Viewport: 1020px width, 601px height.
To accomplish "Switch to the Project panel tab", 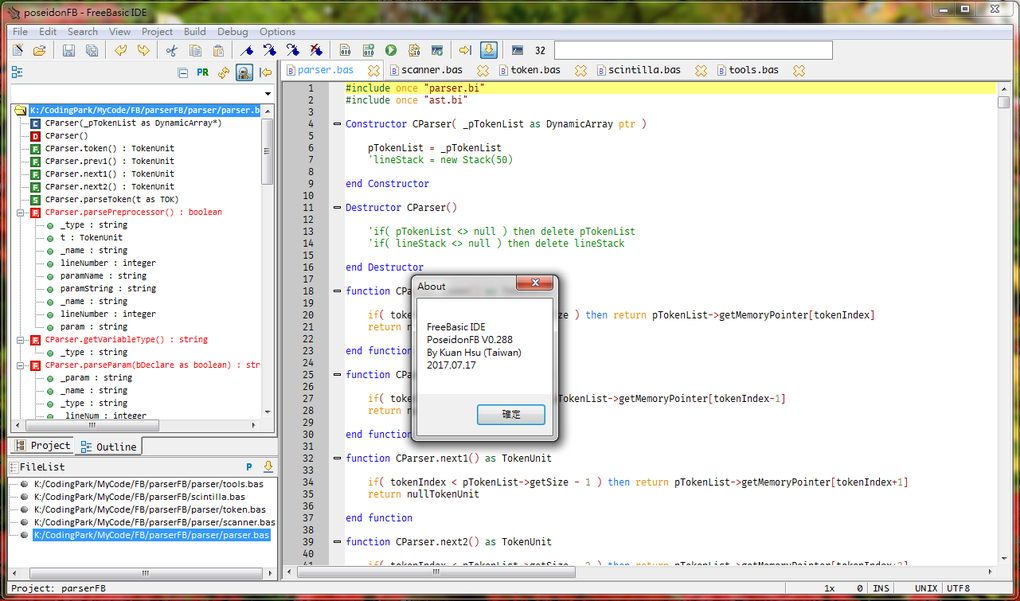I will click(42, 446).
